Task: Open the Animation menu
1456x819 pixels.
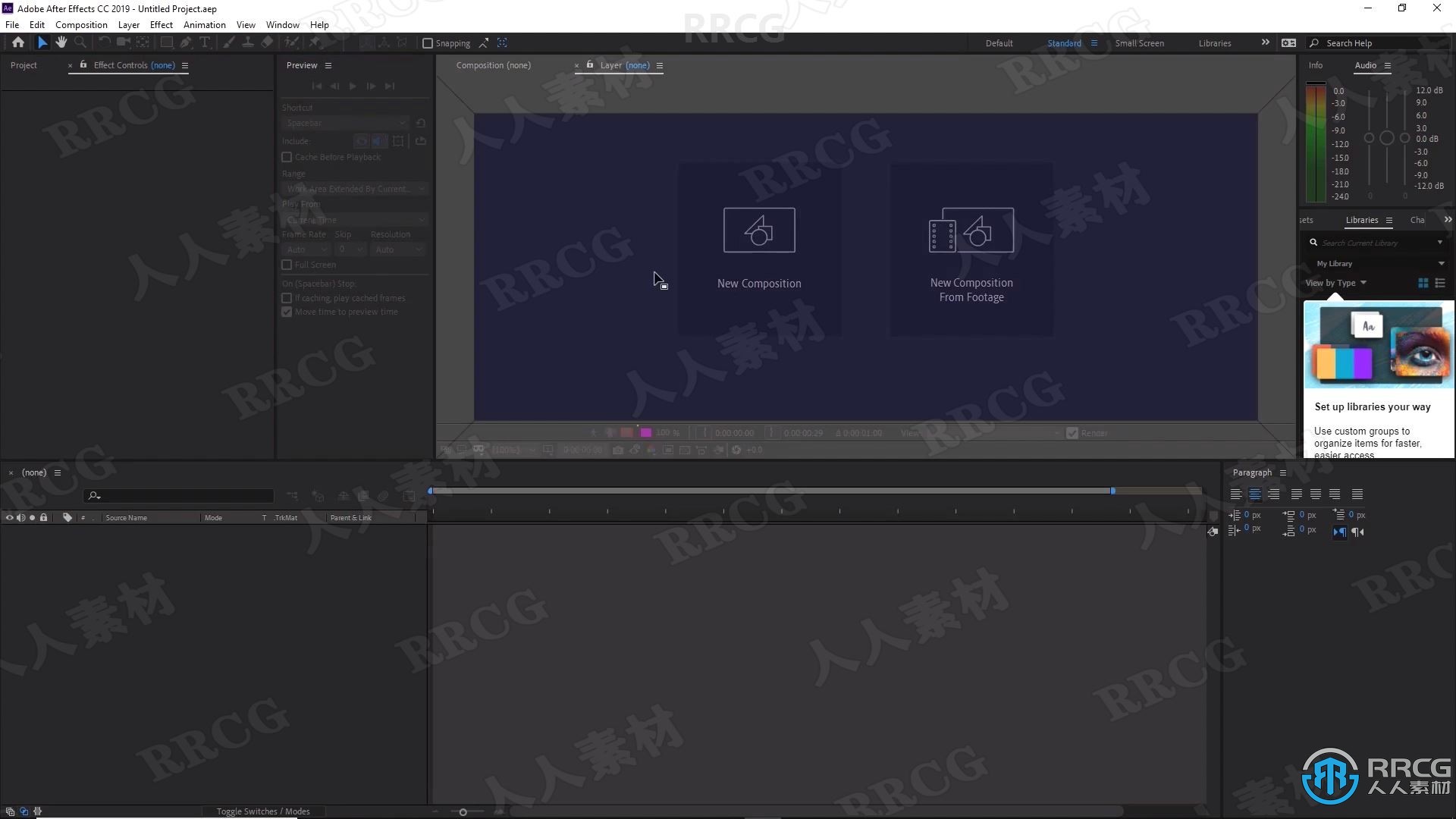Action: [x=204, y=25]
